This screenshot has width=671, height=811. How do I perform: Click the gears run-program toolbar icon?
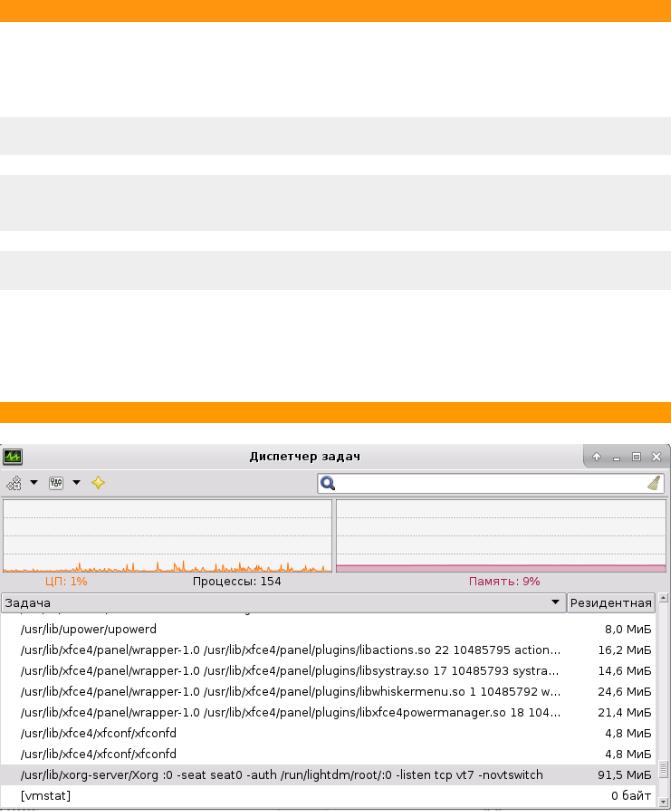pos(14,483)
